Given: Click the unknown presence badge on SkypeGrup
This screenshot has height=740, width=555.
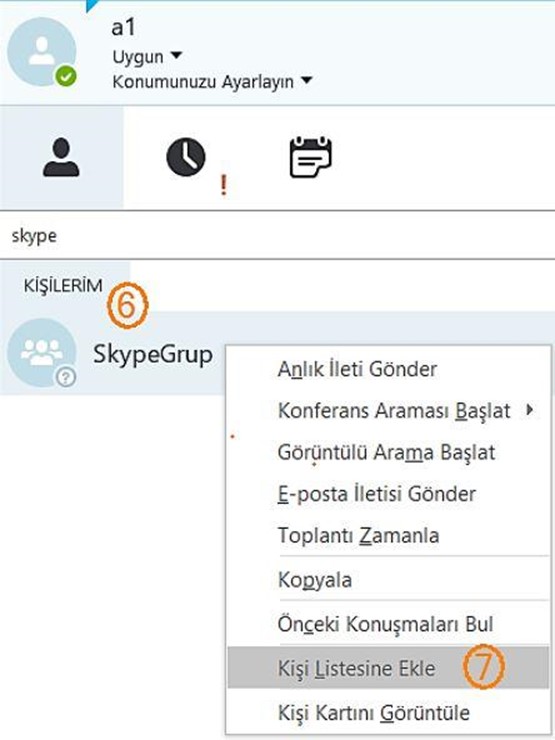Looking at the screenshot, I should click(x=66, y=377).
